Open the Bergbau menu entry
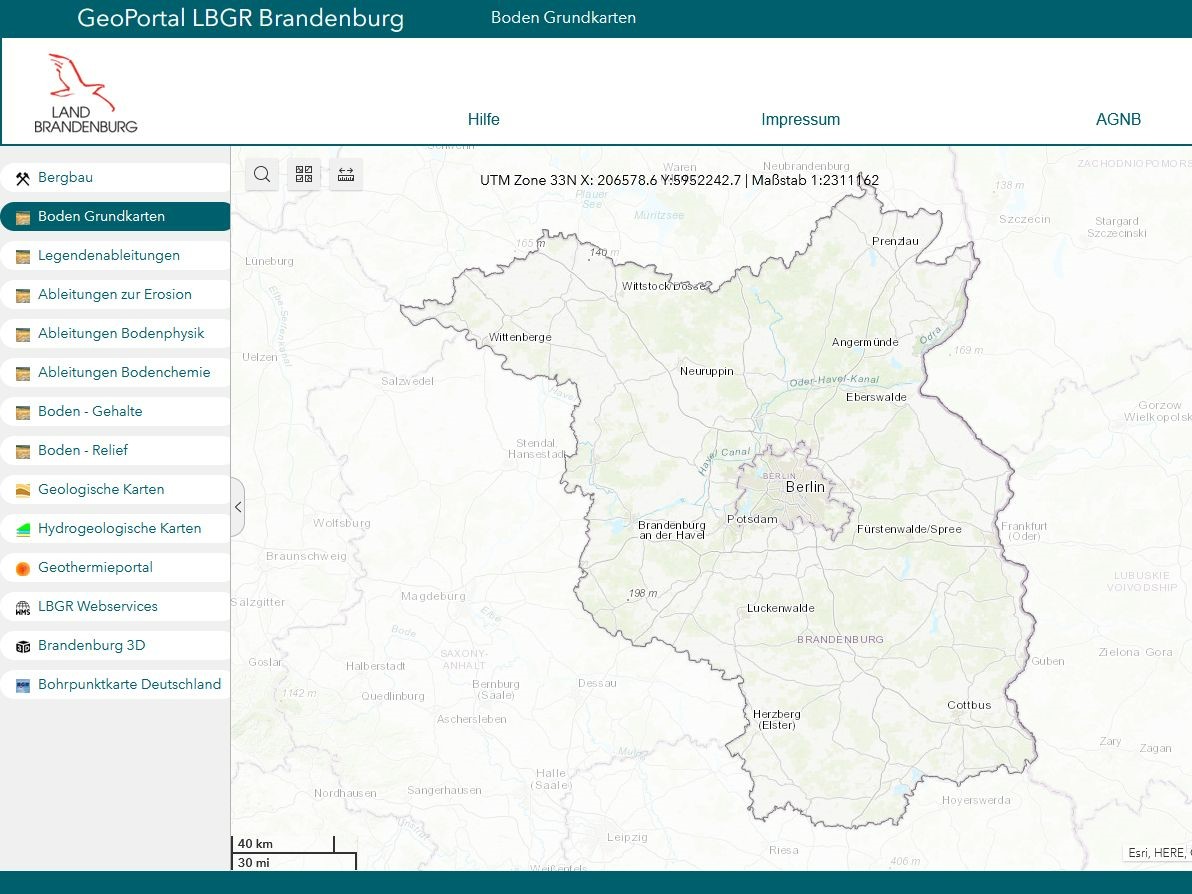This screenshot has height=894, width=1192. pos(115,177)
